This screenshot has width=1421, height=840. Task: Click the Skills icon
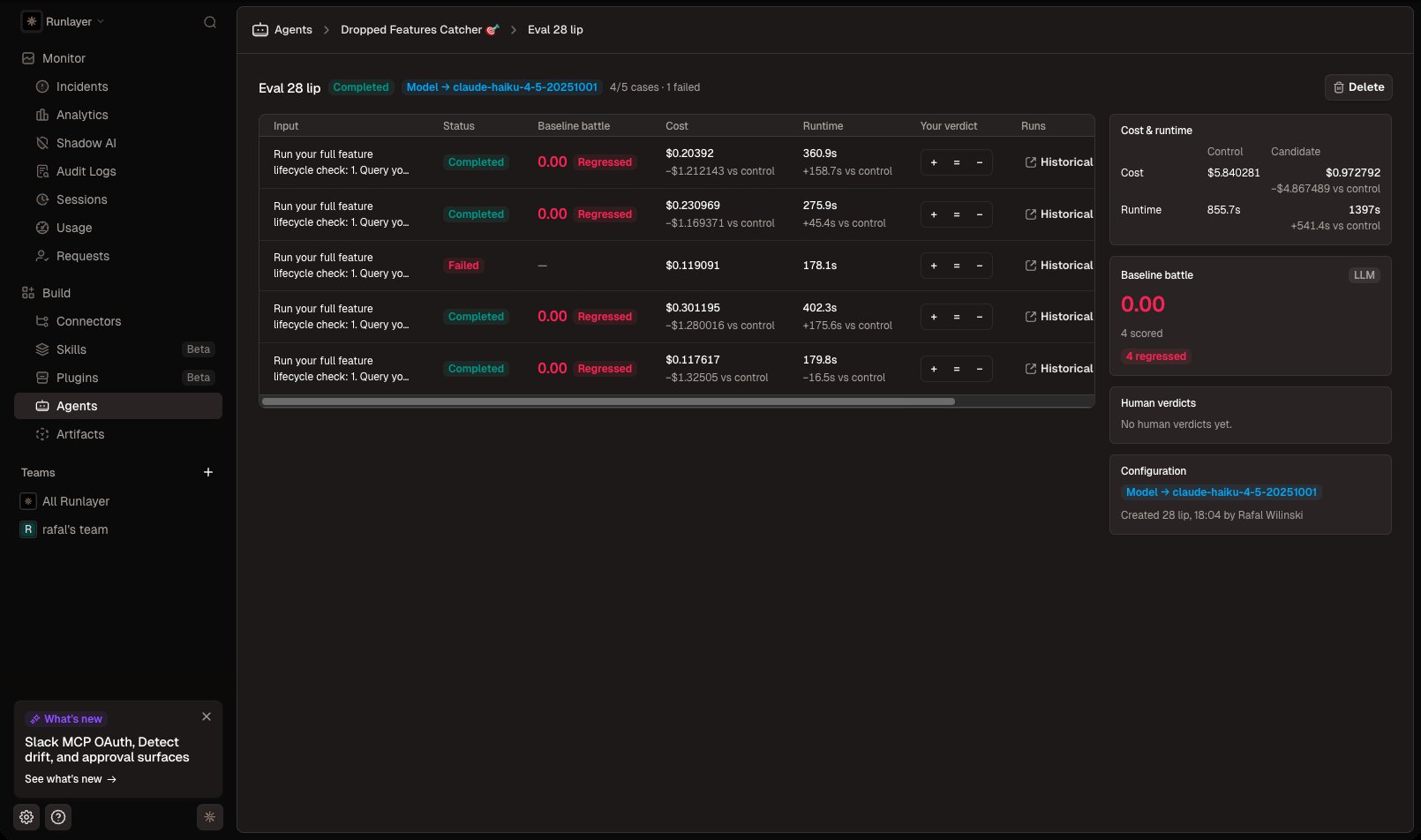[41, 349]
